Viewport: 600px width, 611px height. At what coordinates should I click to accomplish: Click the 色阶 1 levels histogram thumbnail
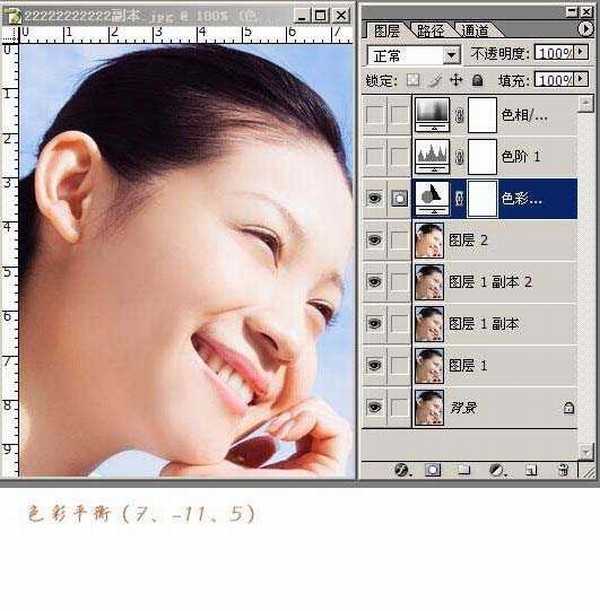click(x=432, y=156)
